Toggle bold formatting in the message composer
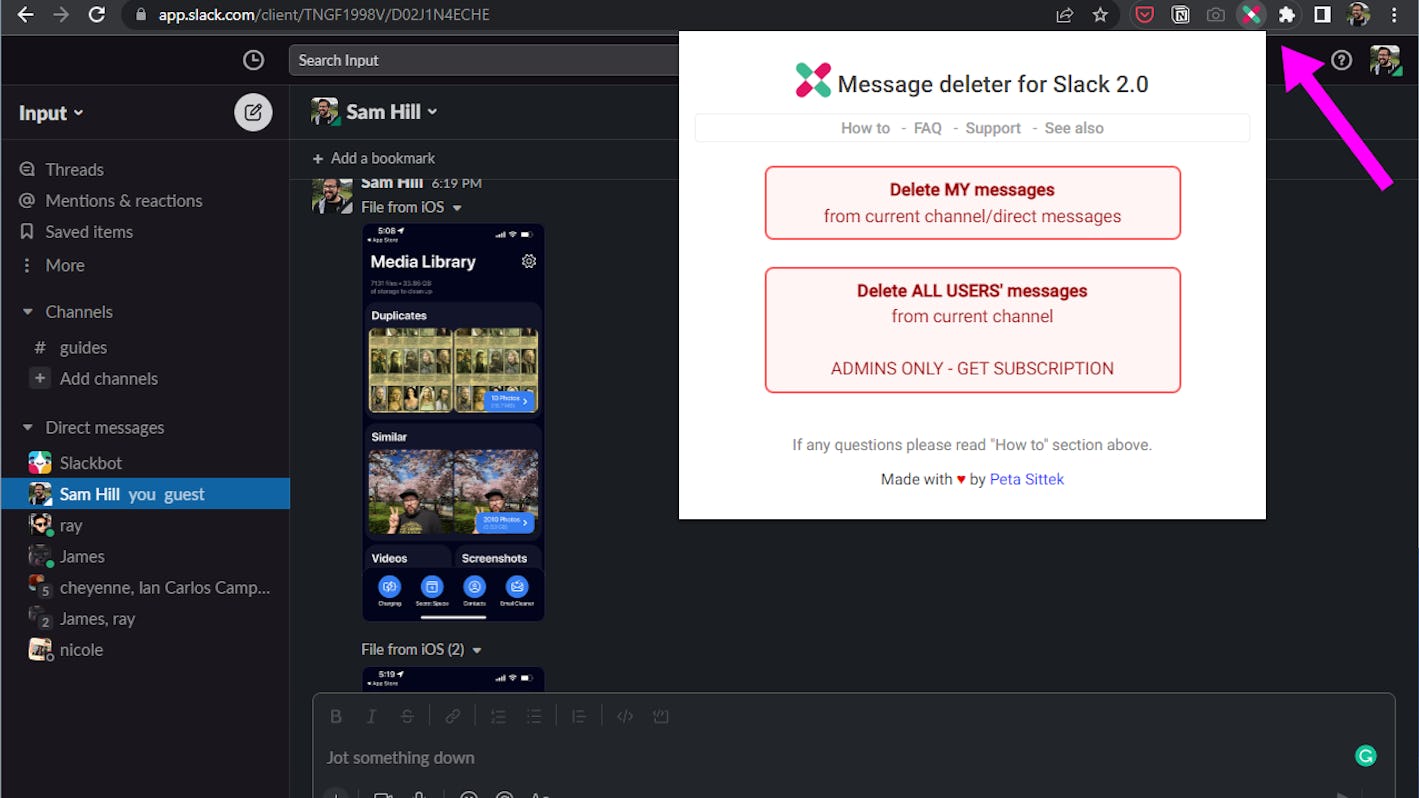This screenshot has width=1419, height=798. click(x=336, y=716)
